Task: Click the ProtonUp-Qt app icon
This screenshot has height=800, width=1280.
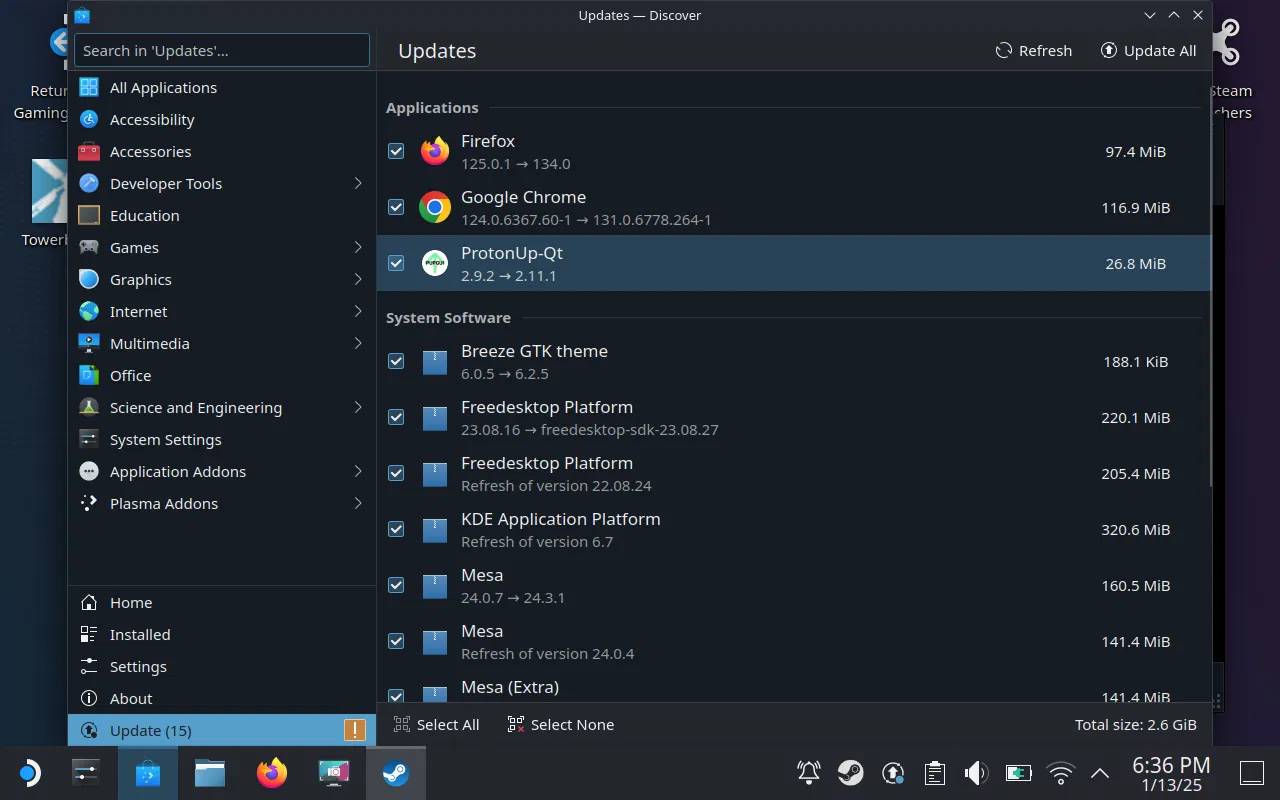Action: [x=435, y=264]
